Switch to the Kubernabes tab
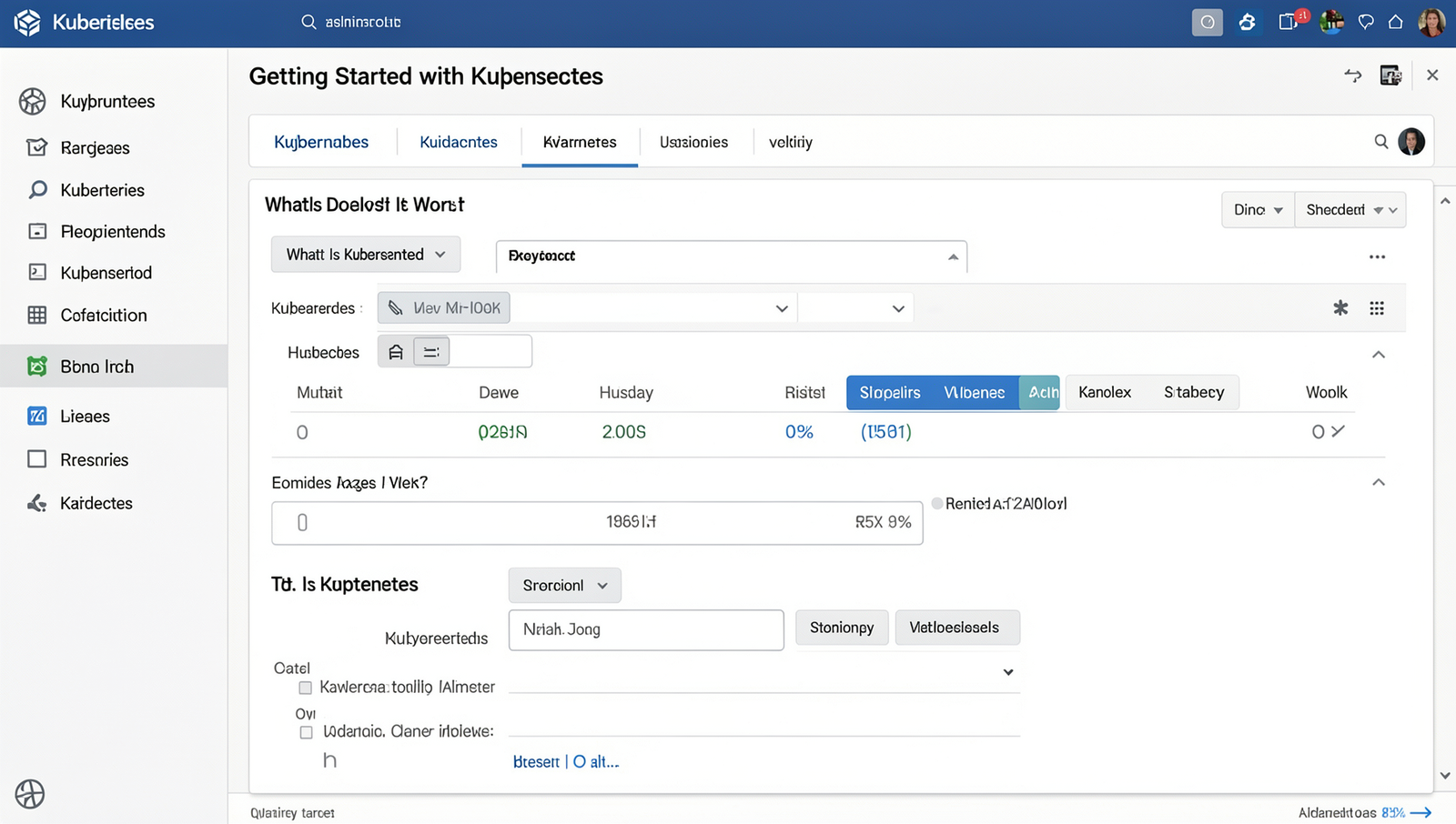Viewport: 1456px width, 824px height. click(x=321, y=142)
